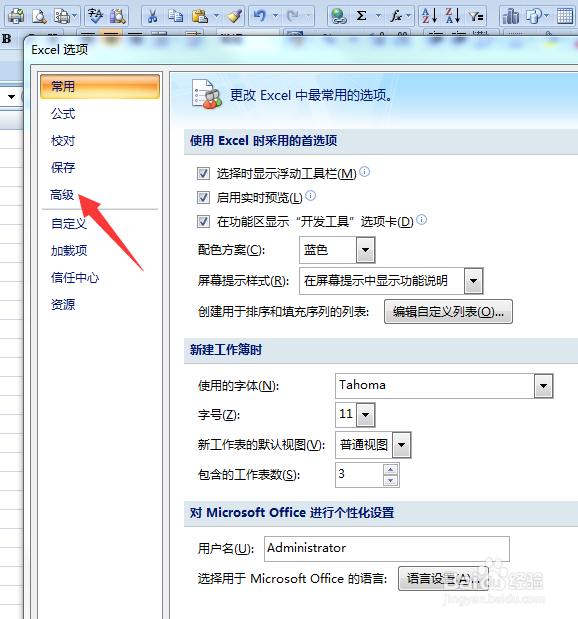The height and width of the screenshot is (619, 578).
Task: Toggle 在功能区显示开发工具选项卡 checkbox
Action: 203,221
